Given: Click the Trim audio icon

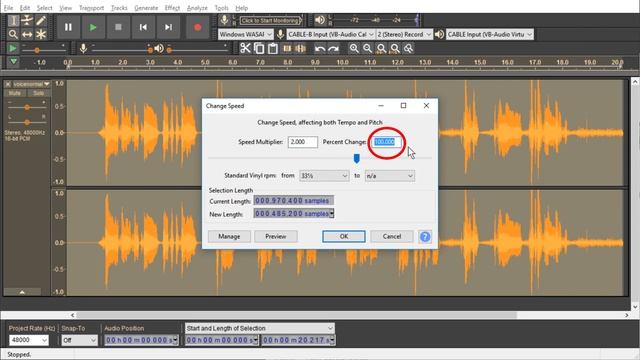Looking at the screenshot, I should point(287,49).
